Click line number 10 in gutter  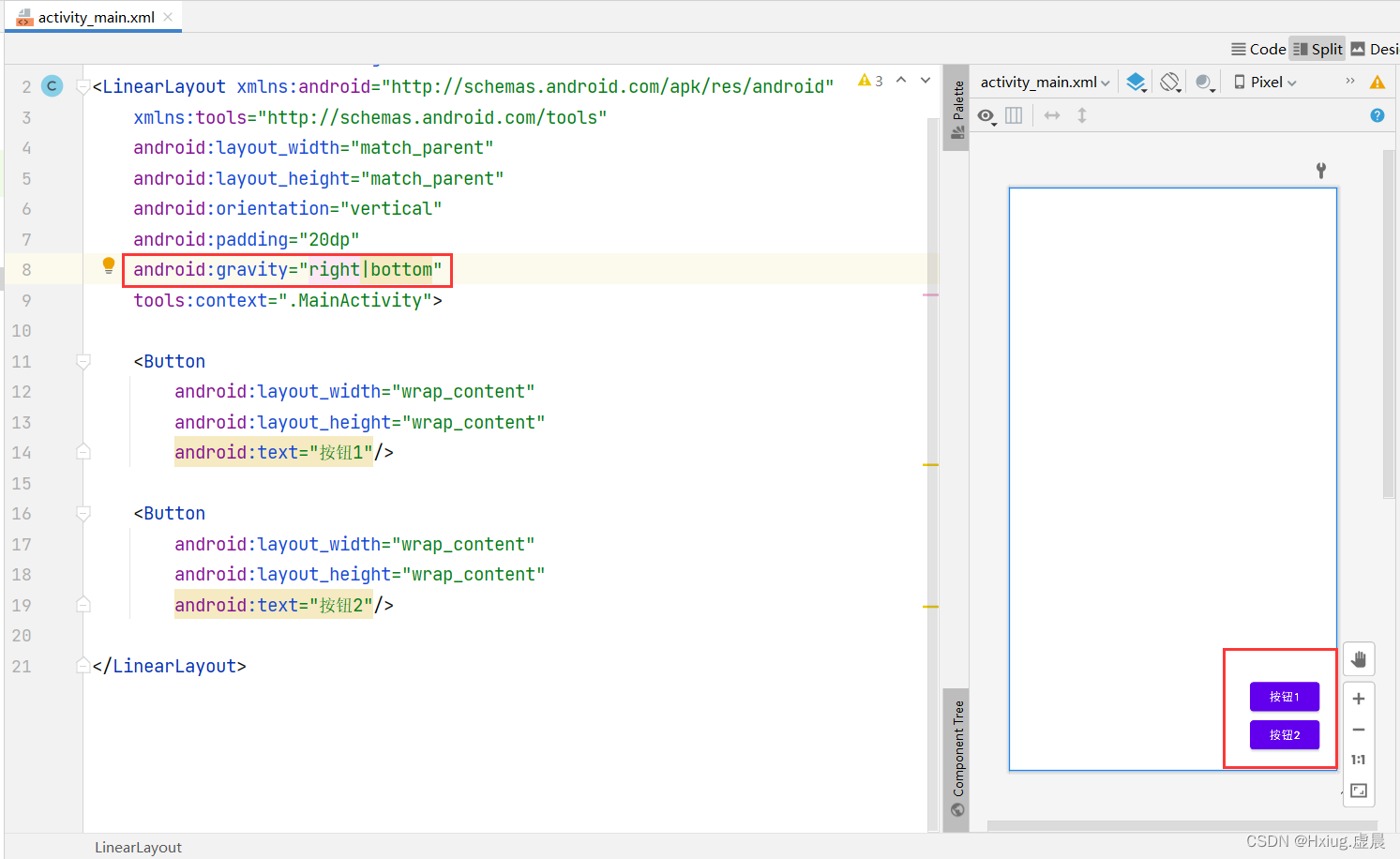click(22, 331)
